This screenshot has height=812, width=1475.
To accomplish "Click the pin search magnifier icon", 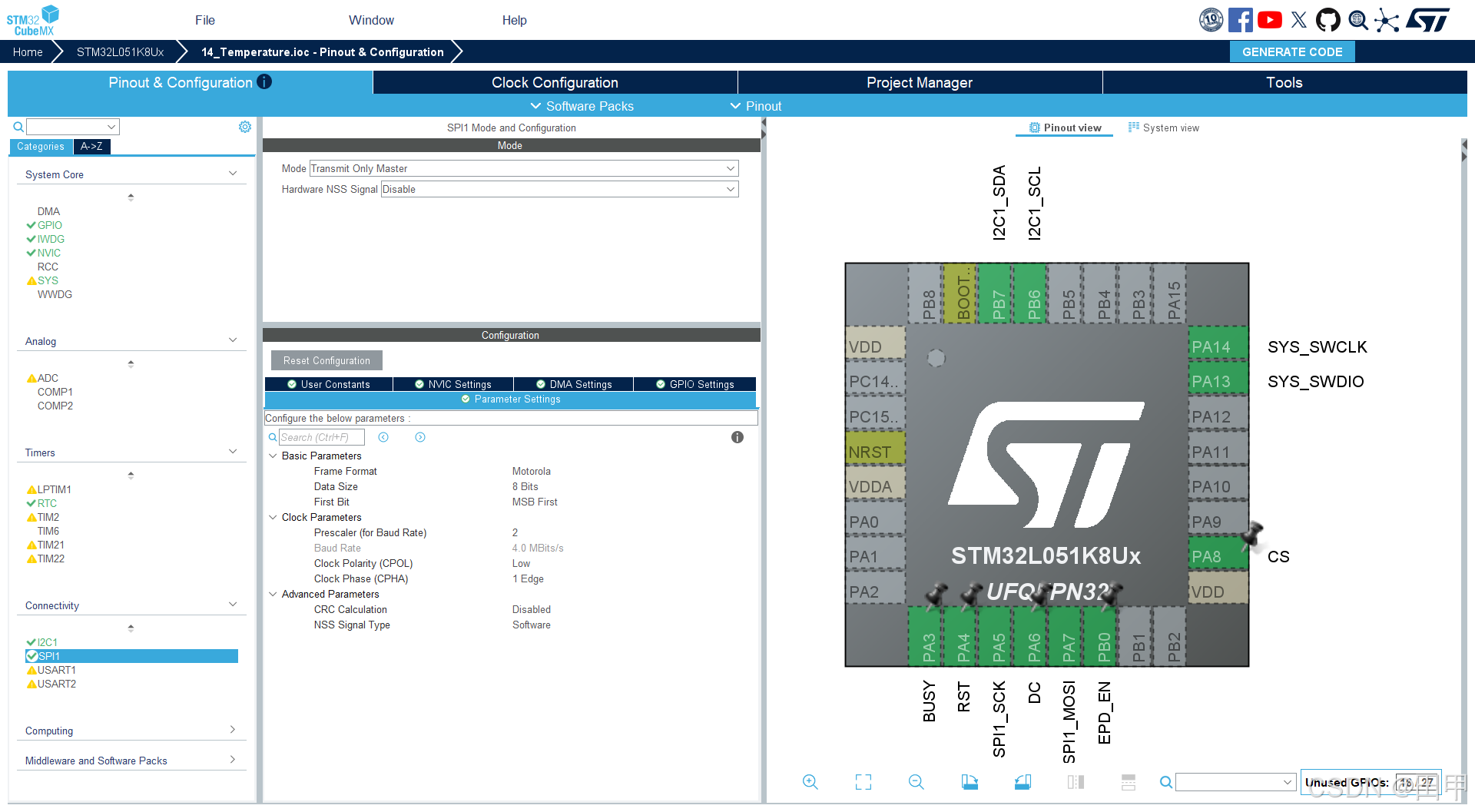I will (x=1165, y=782).
